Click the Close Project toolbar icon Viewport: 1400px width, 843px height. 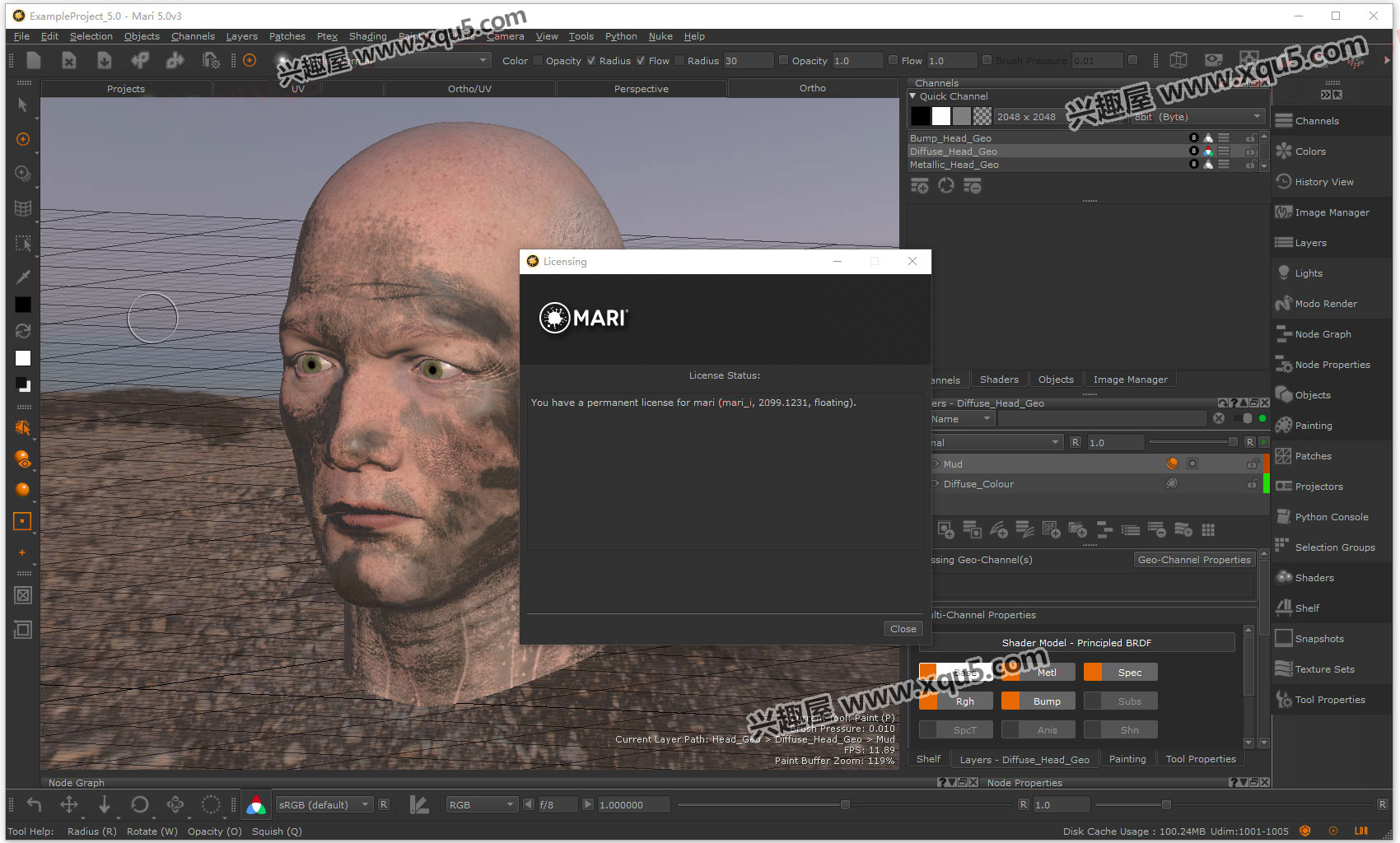[69, 60]
